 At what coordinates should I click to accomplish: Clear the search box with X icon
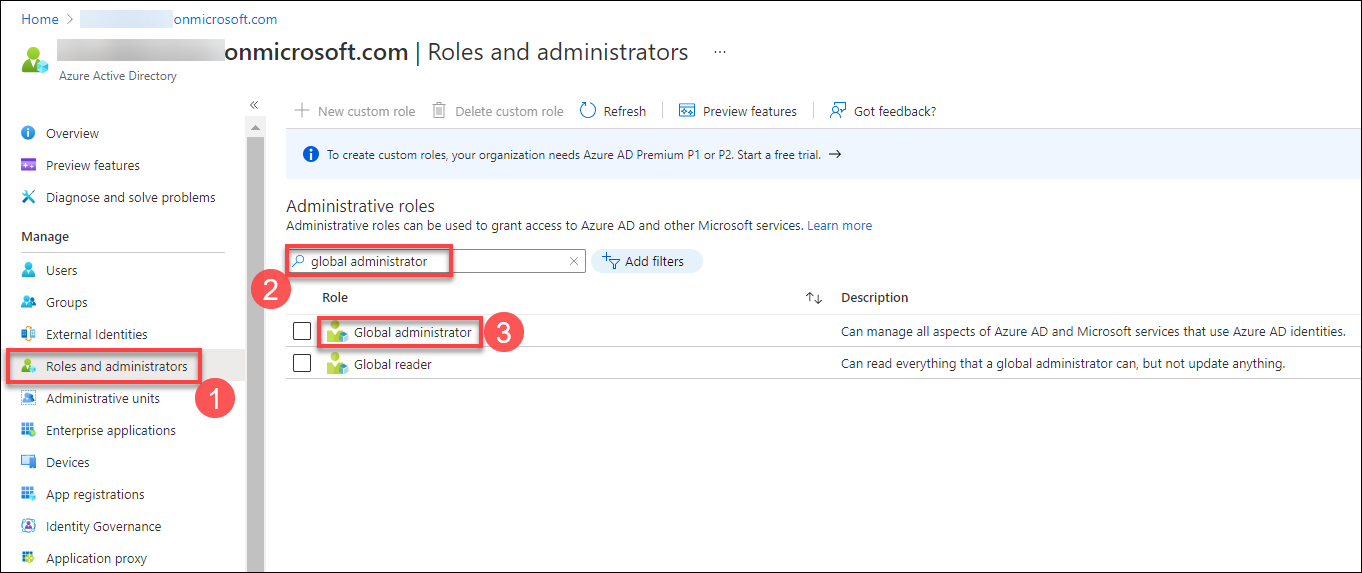(x=574, y=261)
